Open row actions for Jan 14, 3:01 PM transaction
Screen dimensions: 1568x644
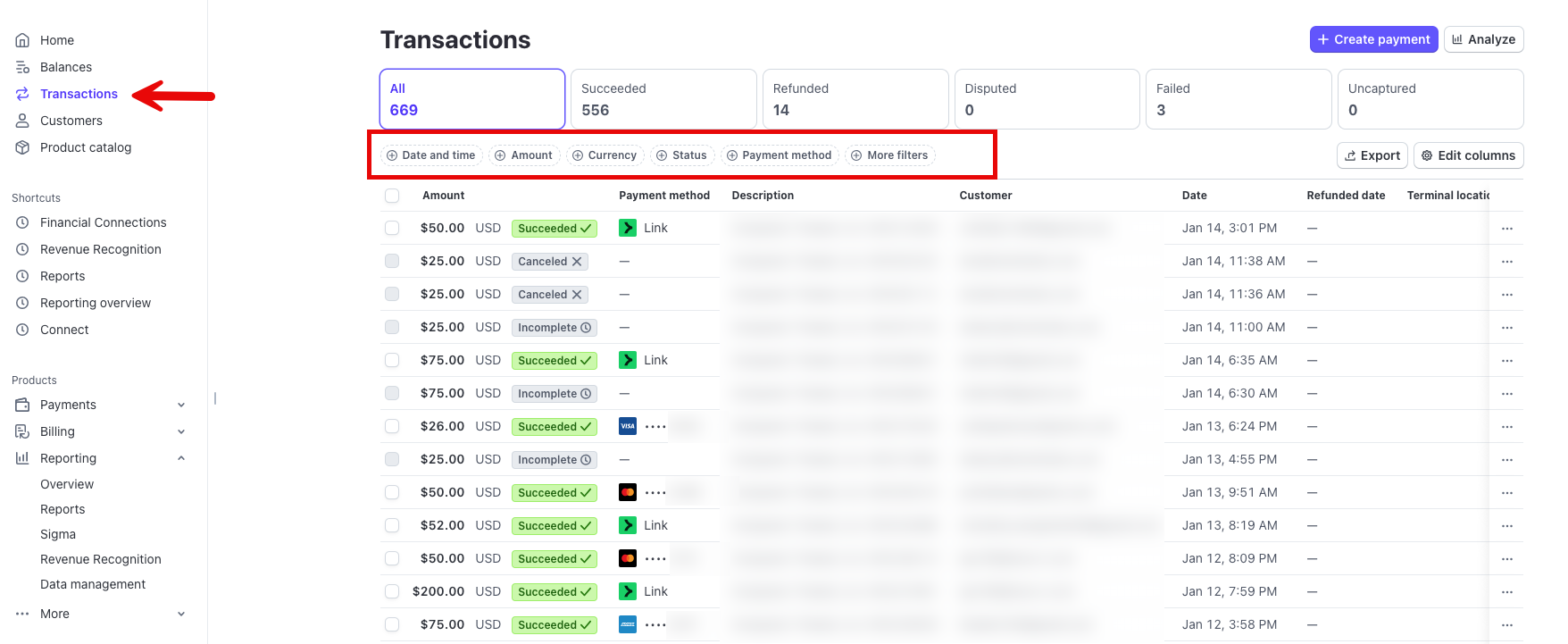coord(1507,229)
